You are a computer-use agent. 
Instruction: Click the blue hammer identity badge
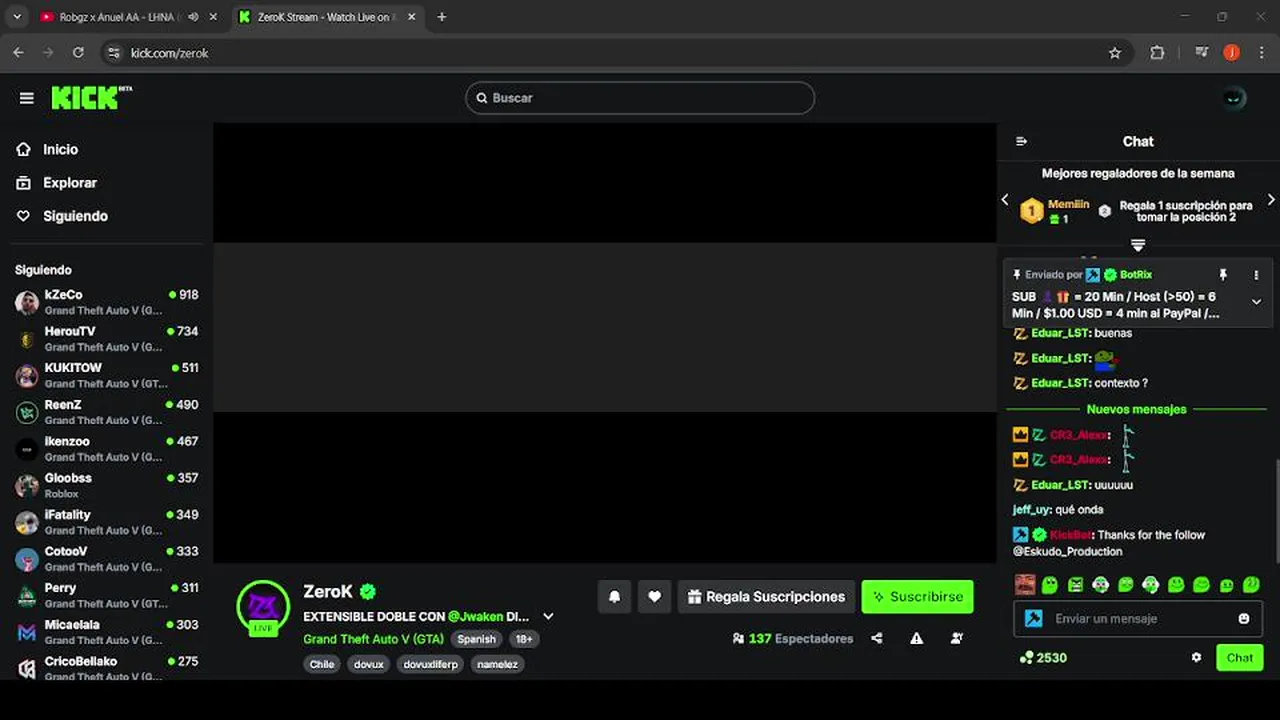point(1034,619)
